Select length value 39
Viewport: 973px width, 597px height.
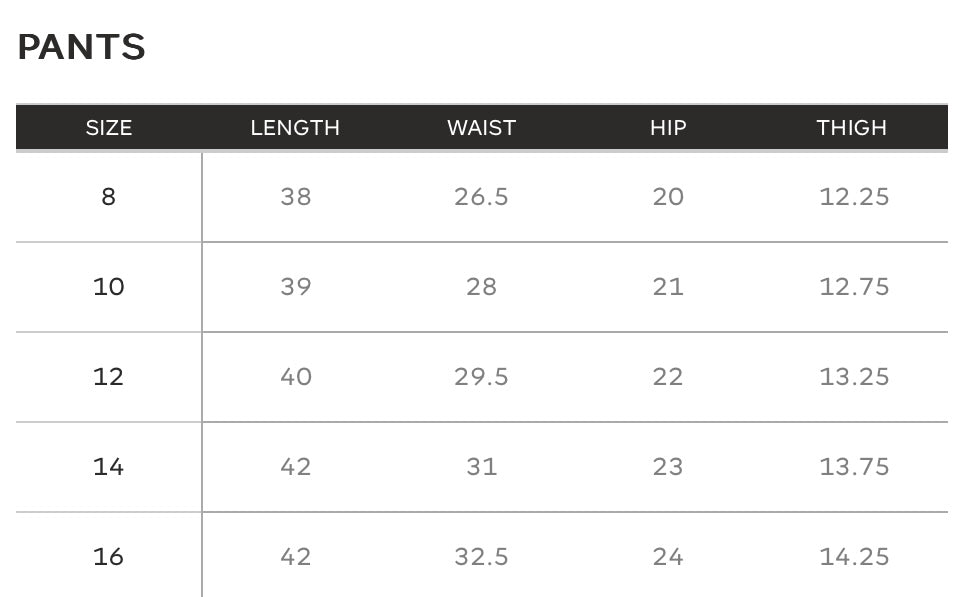point(295,287)
